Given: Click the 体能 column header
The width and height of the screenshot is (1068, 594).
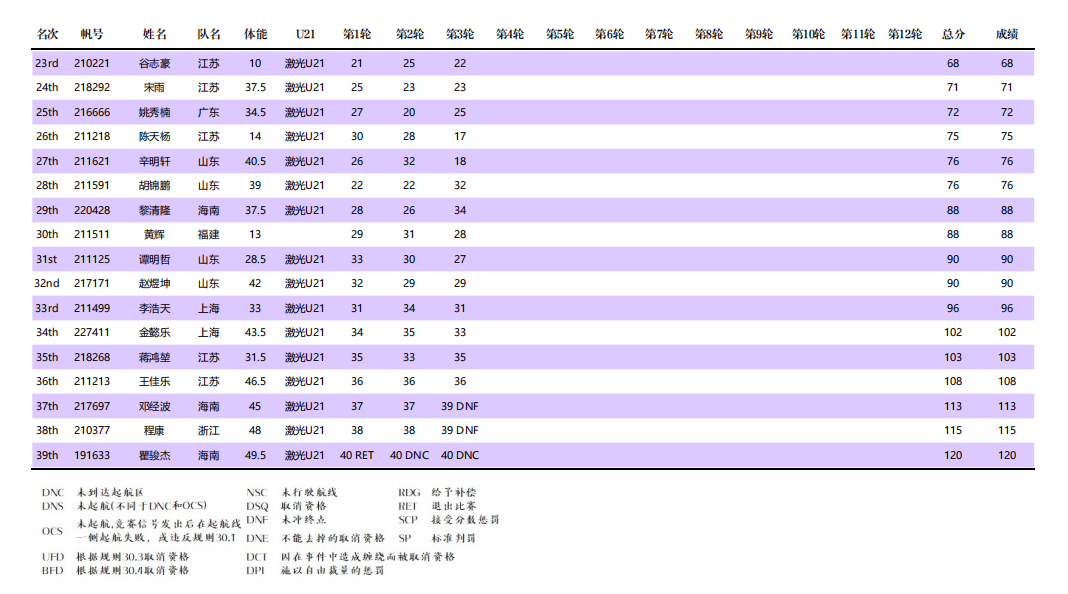Looking at the screenshot, I should coord(256,34).
